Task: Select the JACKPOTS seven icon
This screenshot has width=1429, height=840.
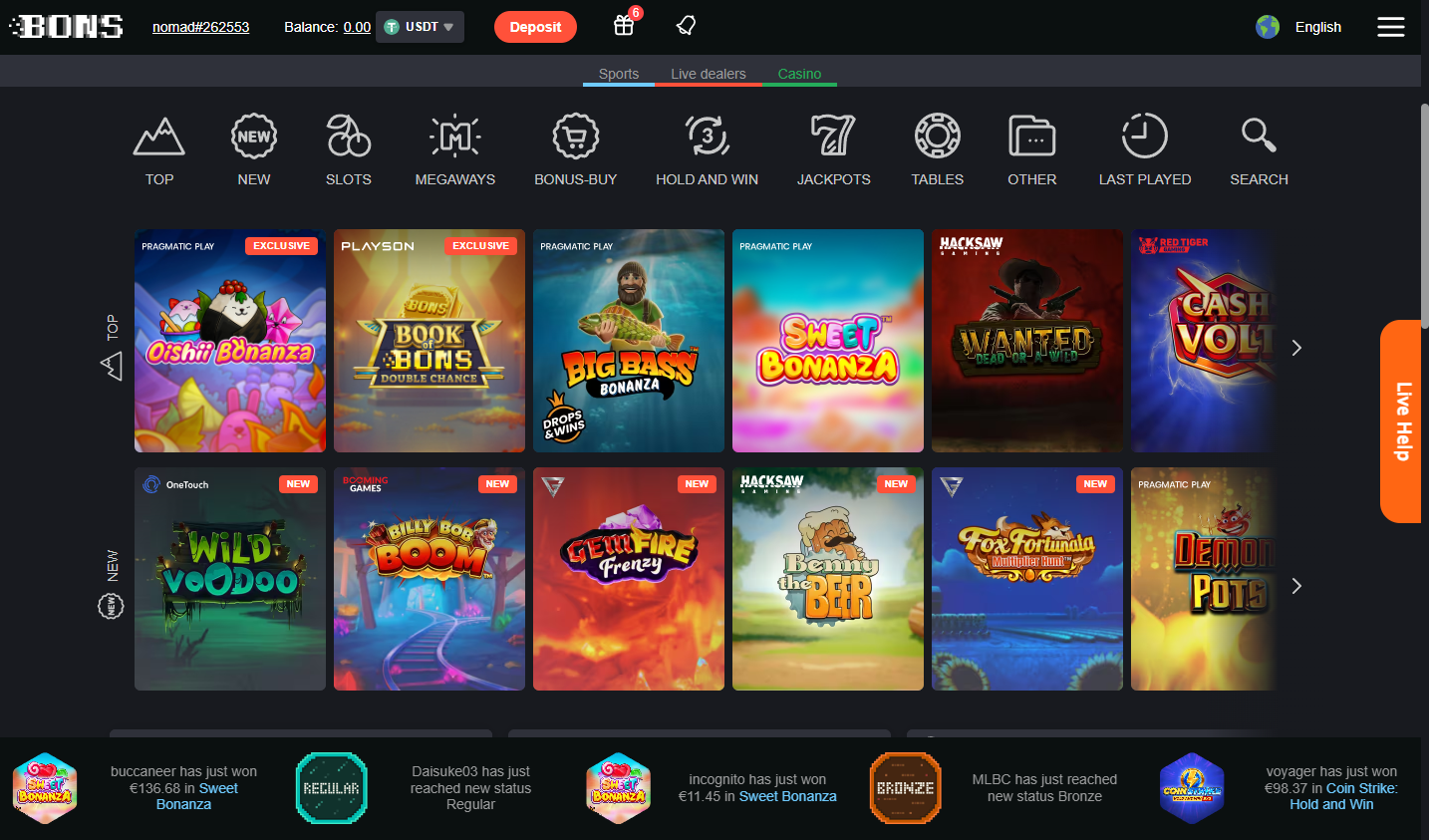Action: (x=834, y=137)
